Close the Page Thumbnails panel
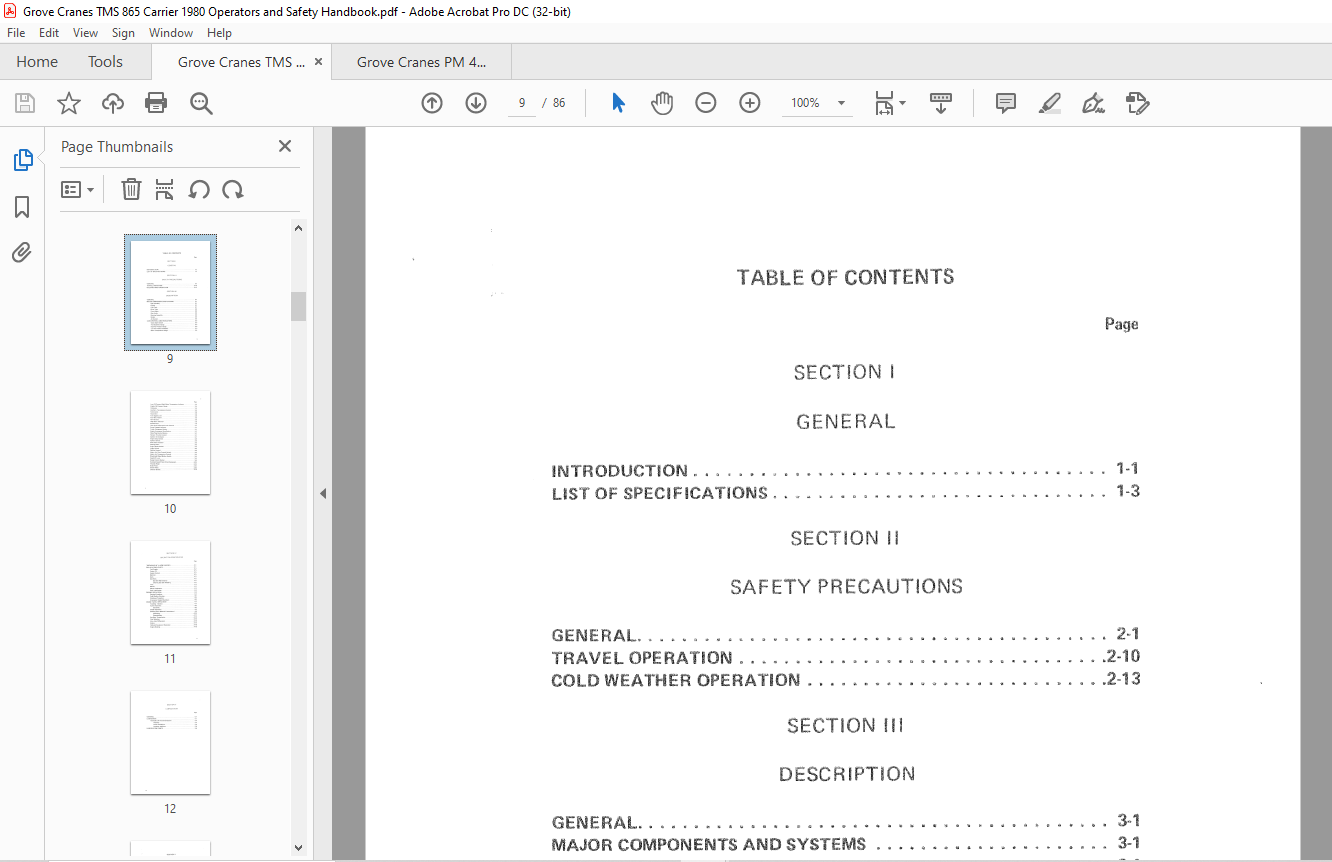 (285, 146)
